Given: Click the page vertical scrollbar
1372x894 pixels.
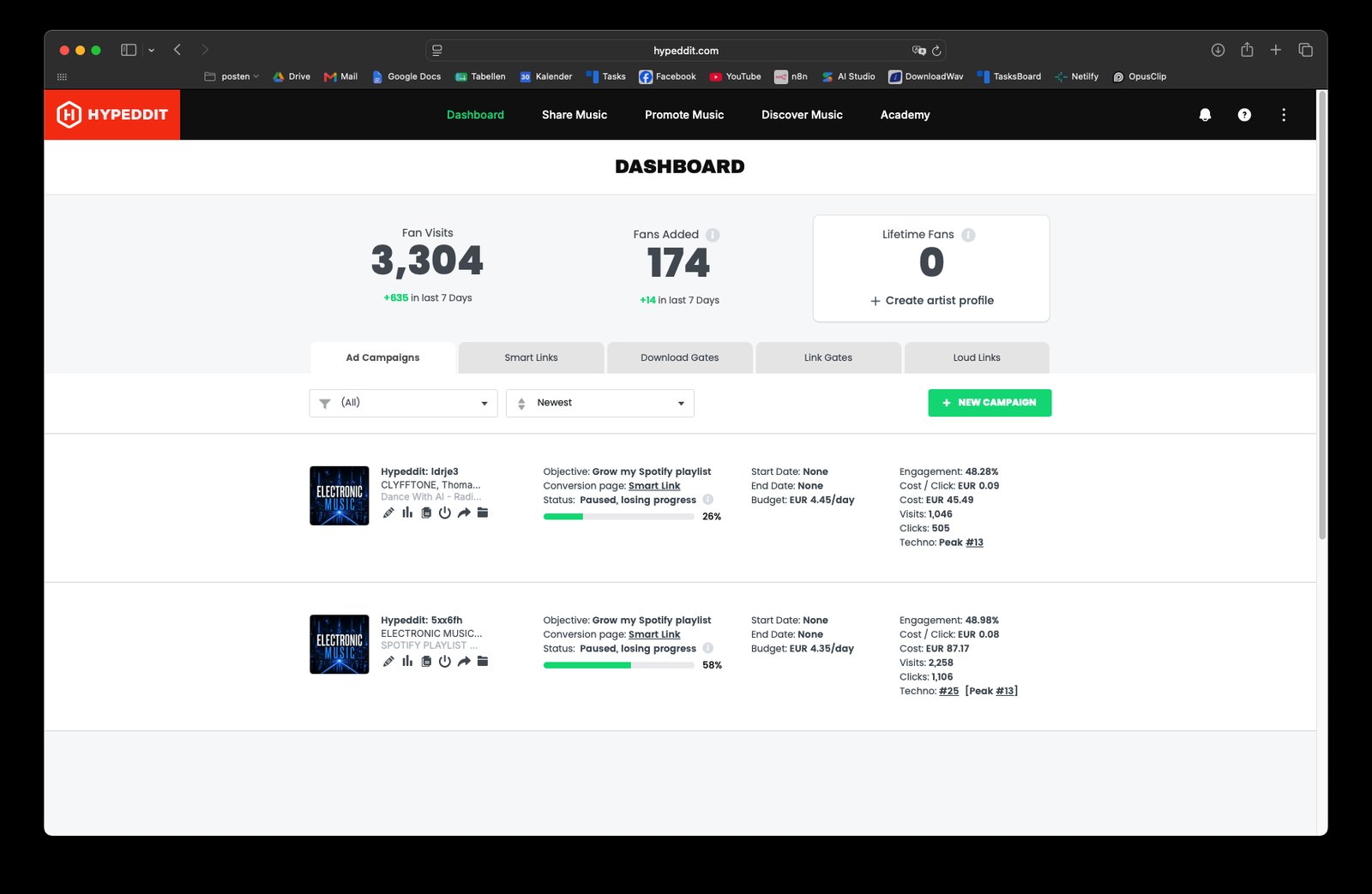Looking at the screenshot, I should (x=1322, y=315).
